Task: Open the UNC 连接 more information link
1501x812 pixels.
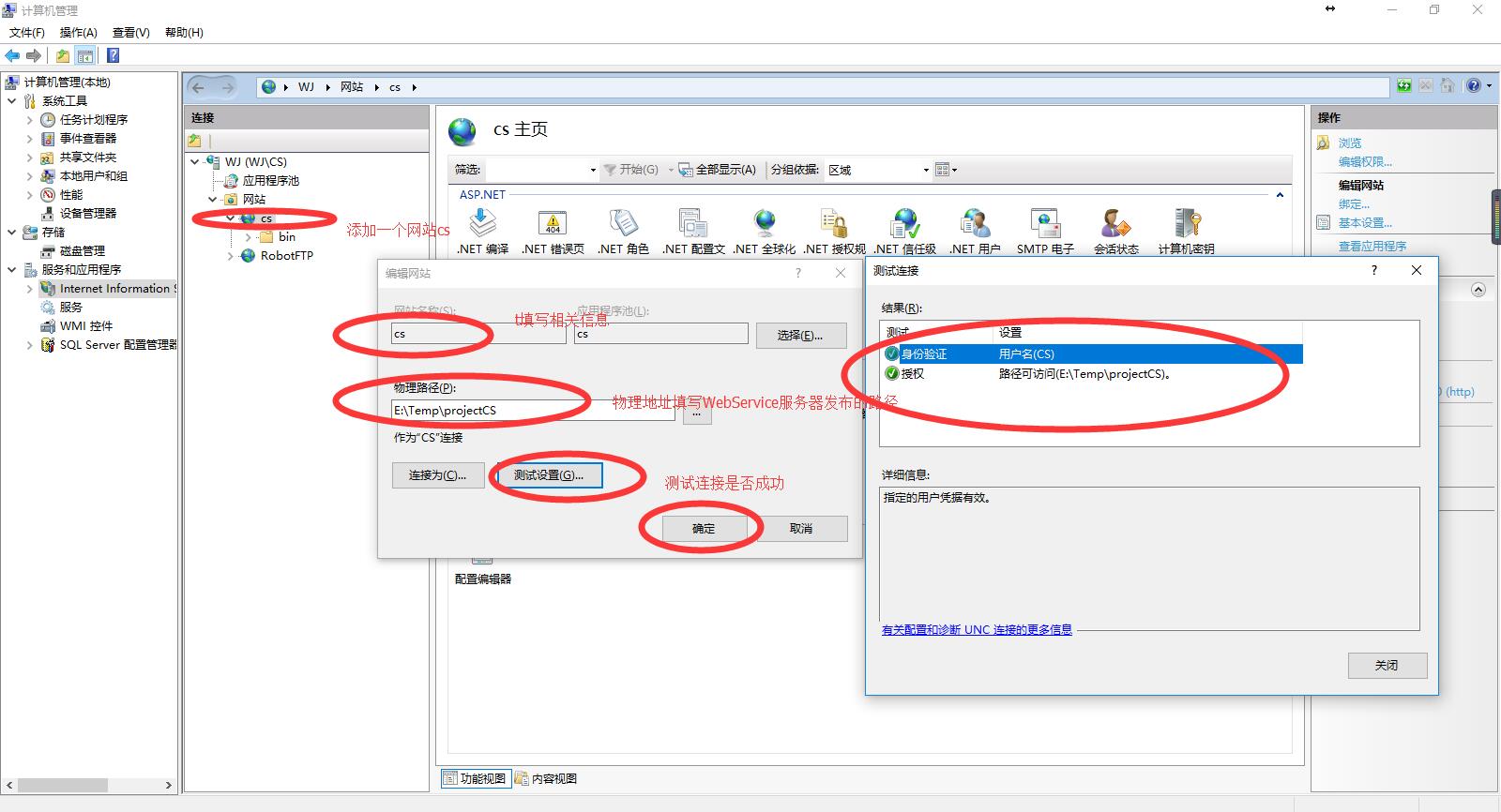Action: pos(977,630)
